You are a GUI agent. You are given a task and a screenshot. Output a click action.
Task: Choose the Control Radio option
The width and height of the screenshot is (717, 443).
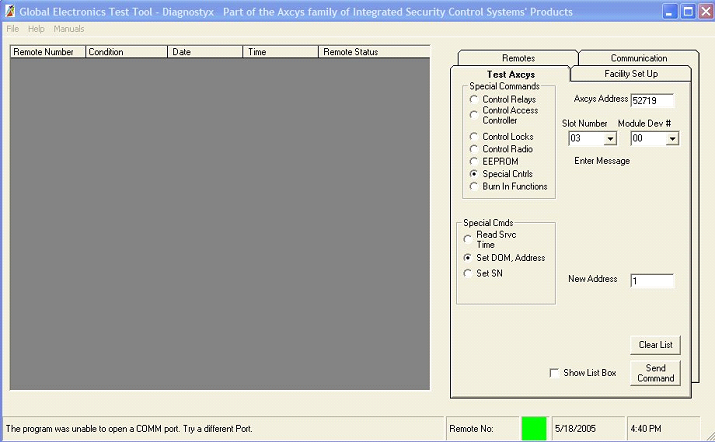(x=474, y=149)
